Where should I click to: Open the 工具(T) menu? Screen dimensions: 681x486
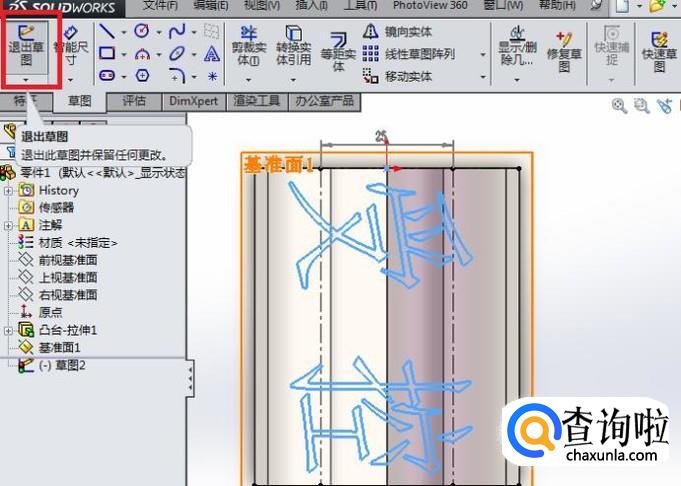pos(360,6)
